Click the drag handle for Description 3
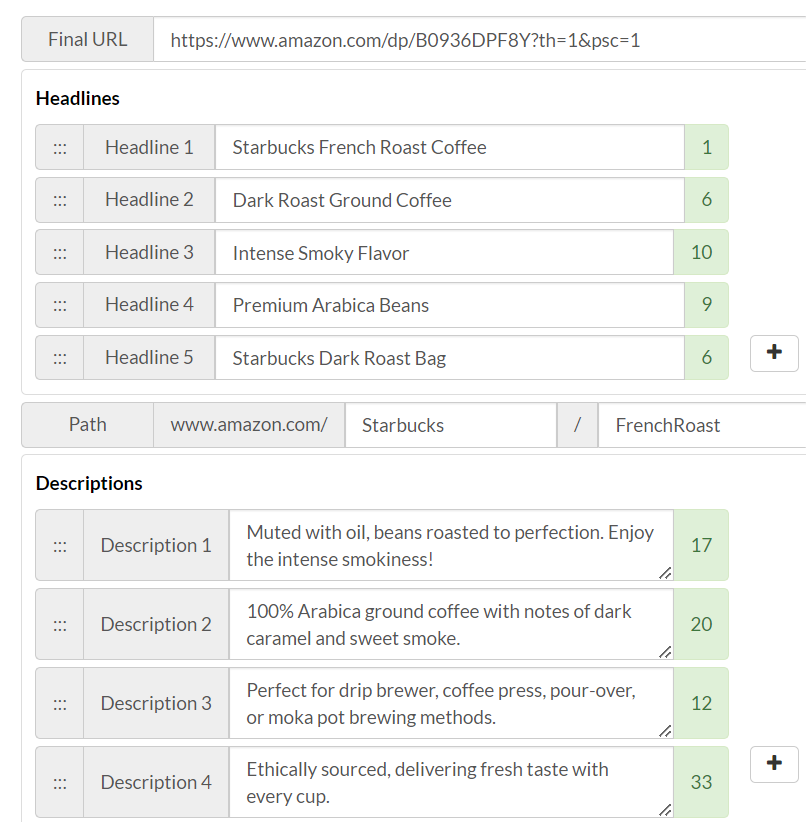806x822 pixels. coord(60,703)
